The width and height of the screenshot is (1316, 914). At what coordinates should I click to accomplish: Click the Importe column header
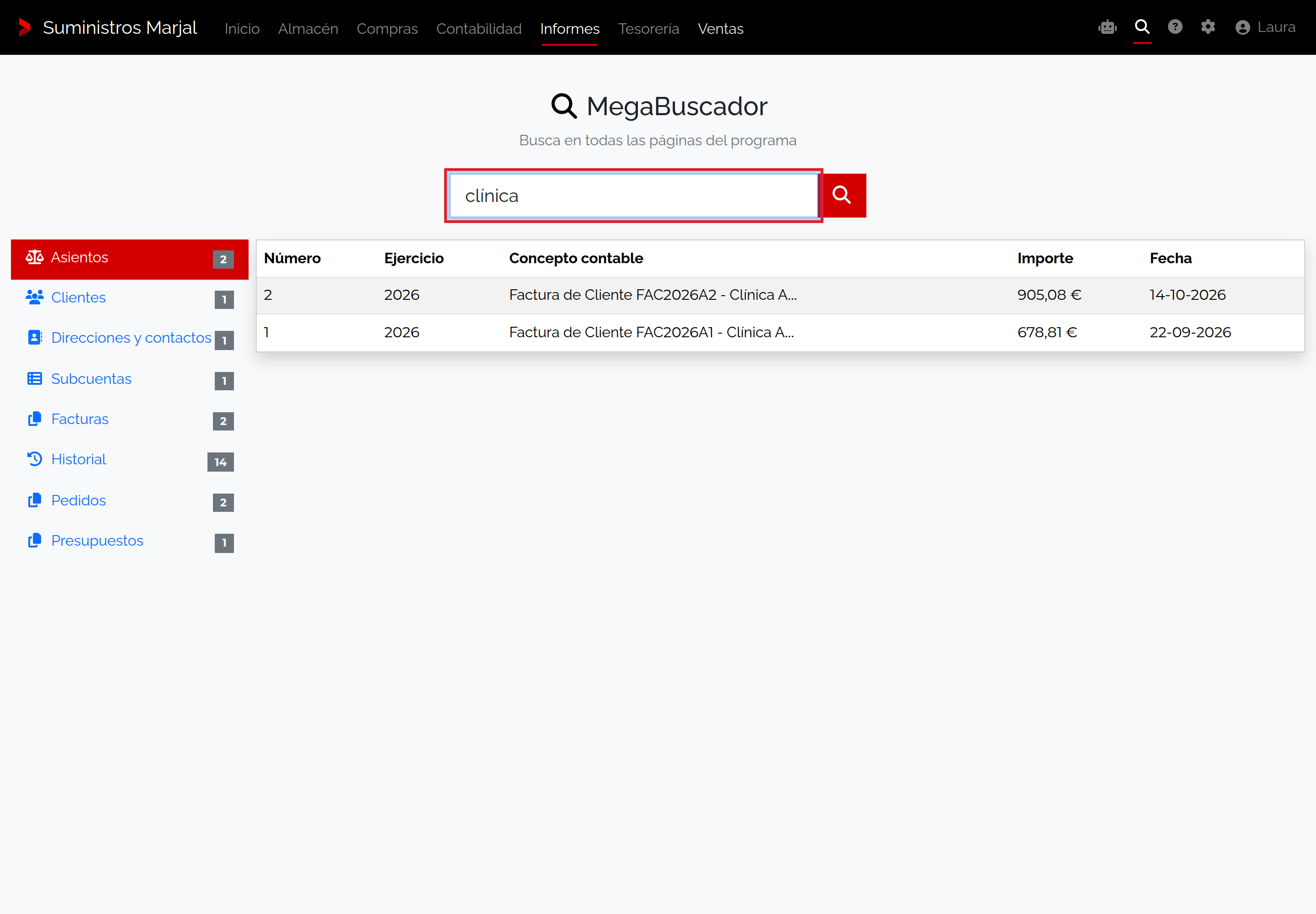pyautogui.click(x=1045, y=258)
